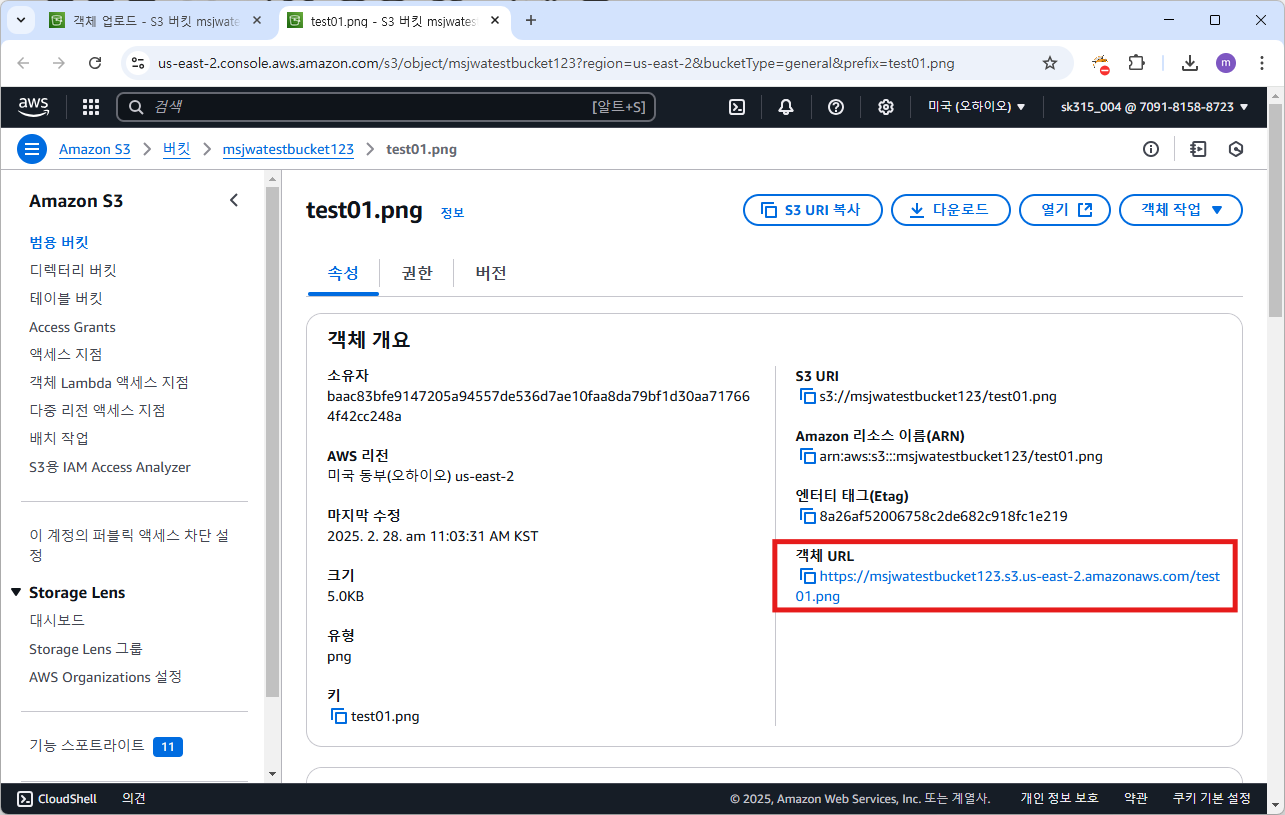Open the object URL link
The height and width of the screenshot is (815, 1285).
1008,586
